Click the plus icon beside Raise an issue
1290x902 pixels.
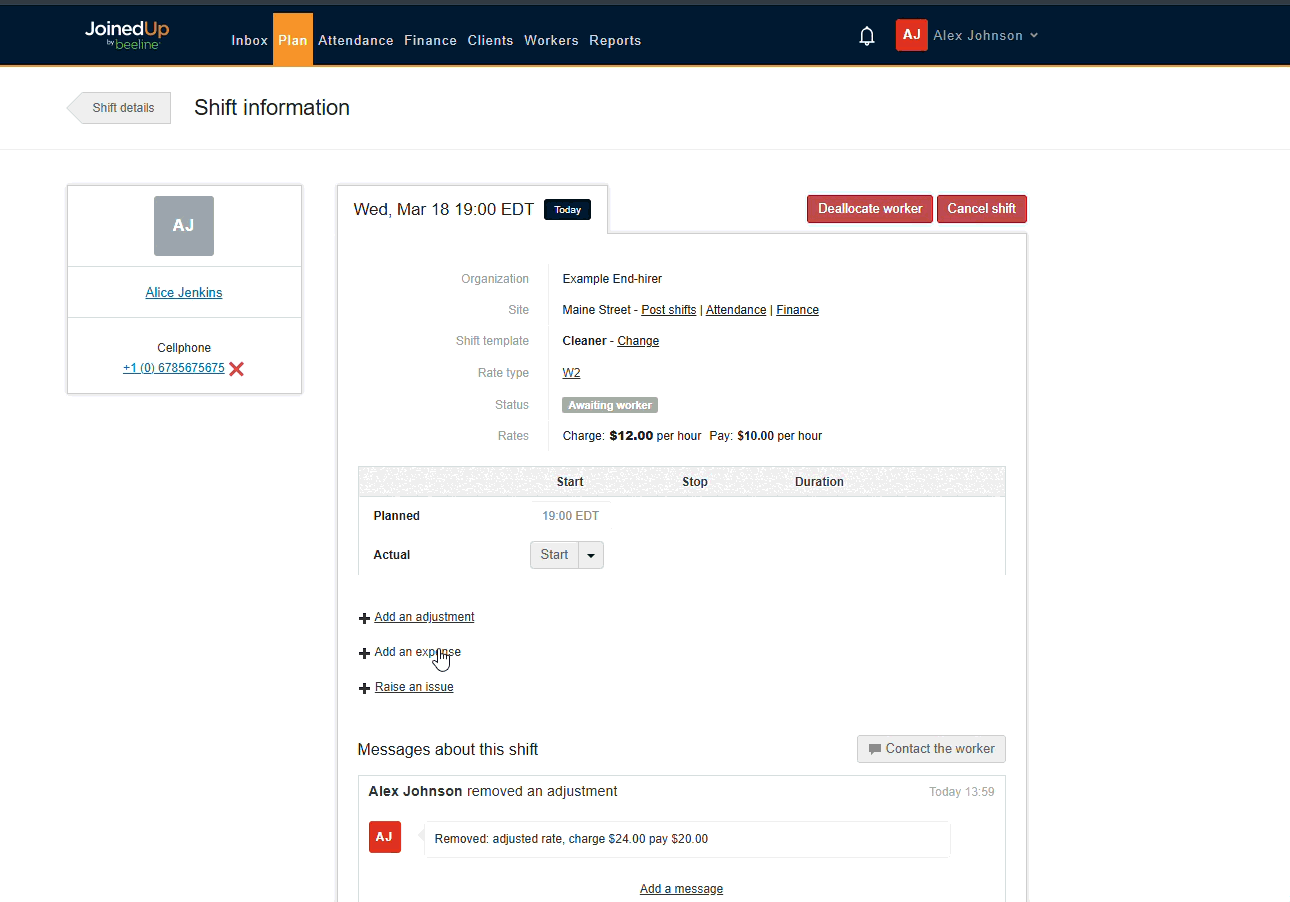click(x=364, y=687)
